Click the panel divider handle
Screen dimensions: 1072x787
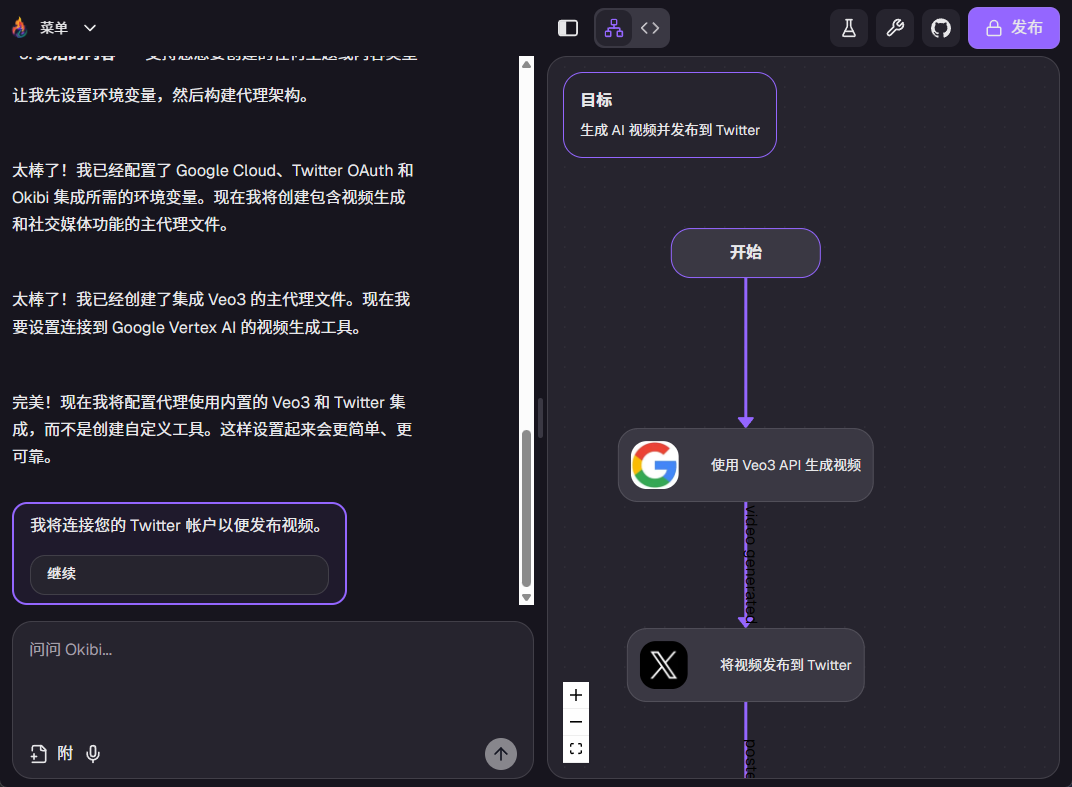(x=540, y=418)
